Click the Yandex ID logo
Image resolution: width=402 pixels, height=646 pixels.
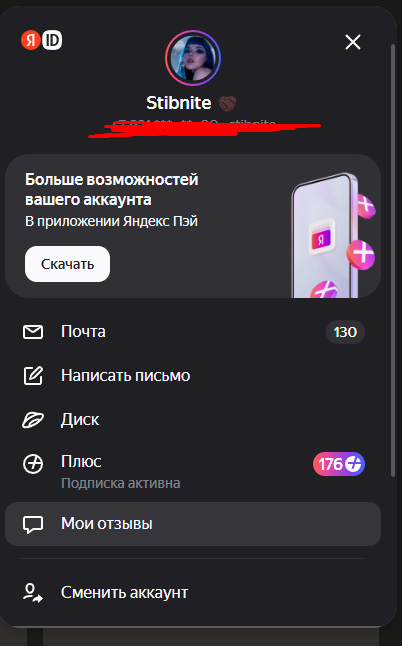tap(41, 40)
